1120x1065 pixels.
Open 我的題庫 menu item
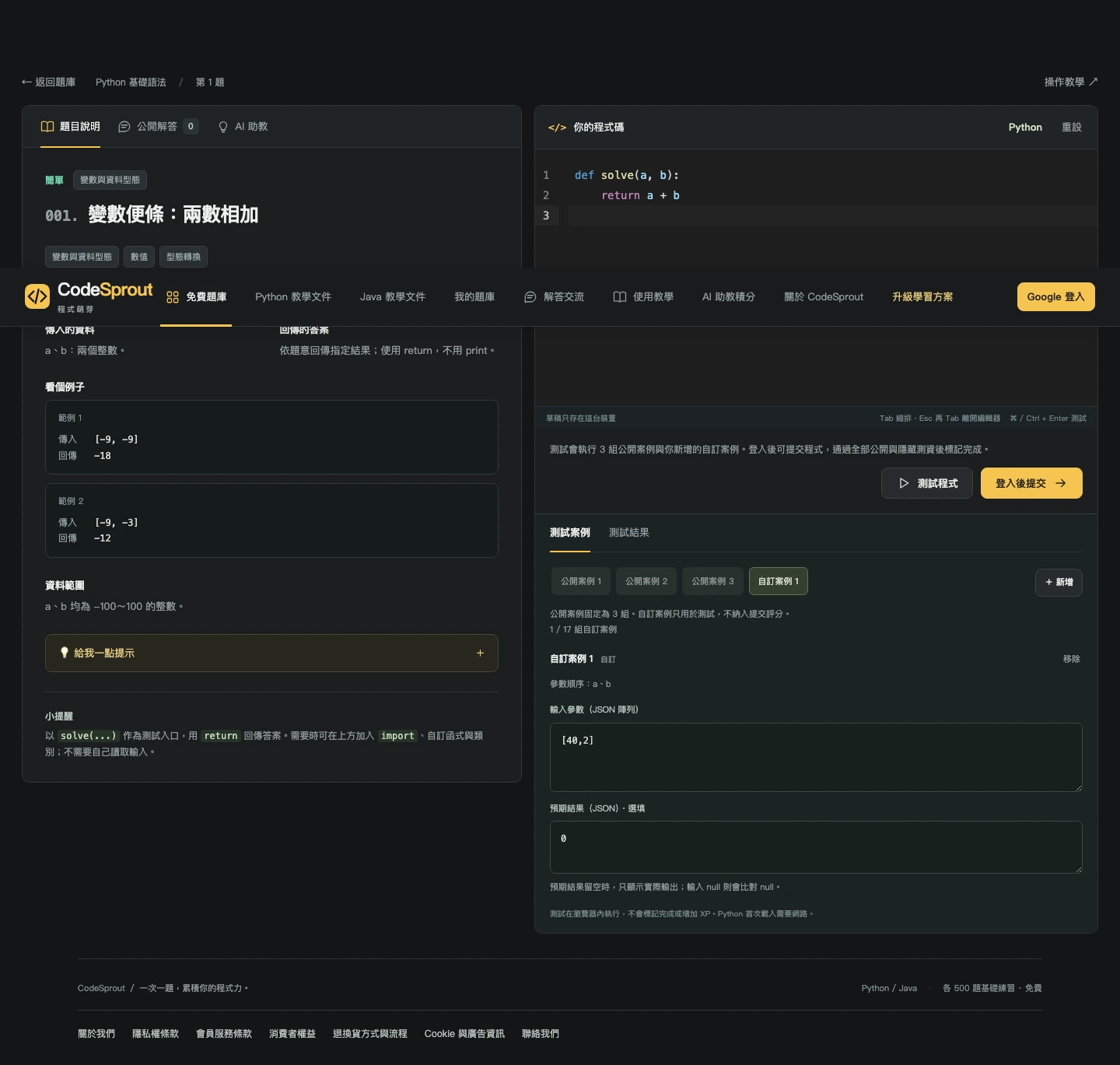tap(474, 297)
